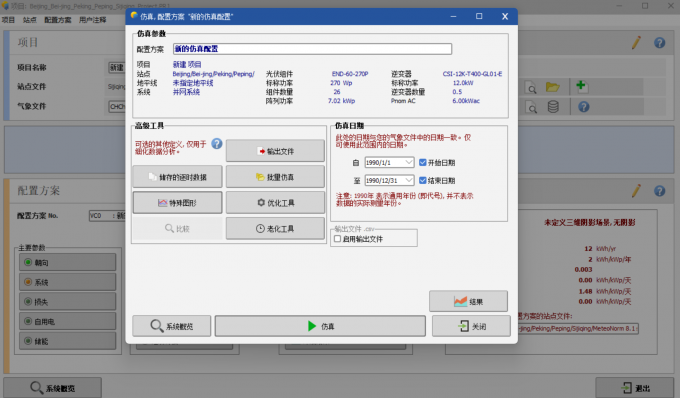This screenshot has width=680, height=398.
Task: Click 退出 exit button in main window
Action: (x=635, y=388)
